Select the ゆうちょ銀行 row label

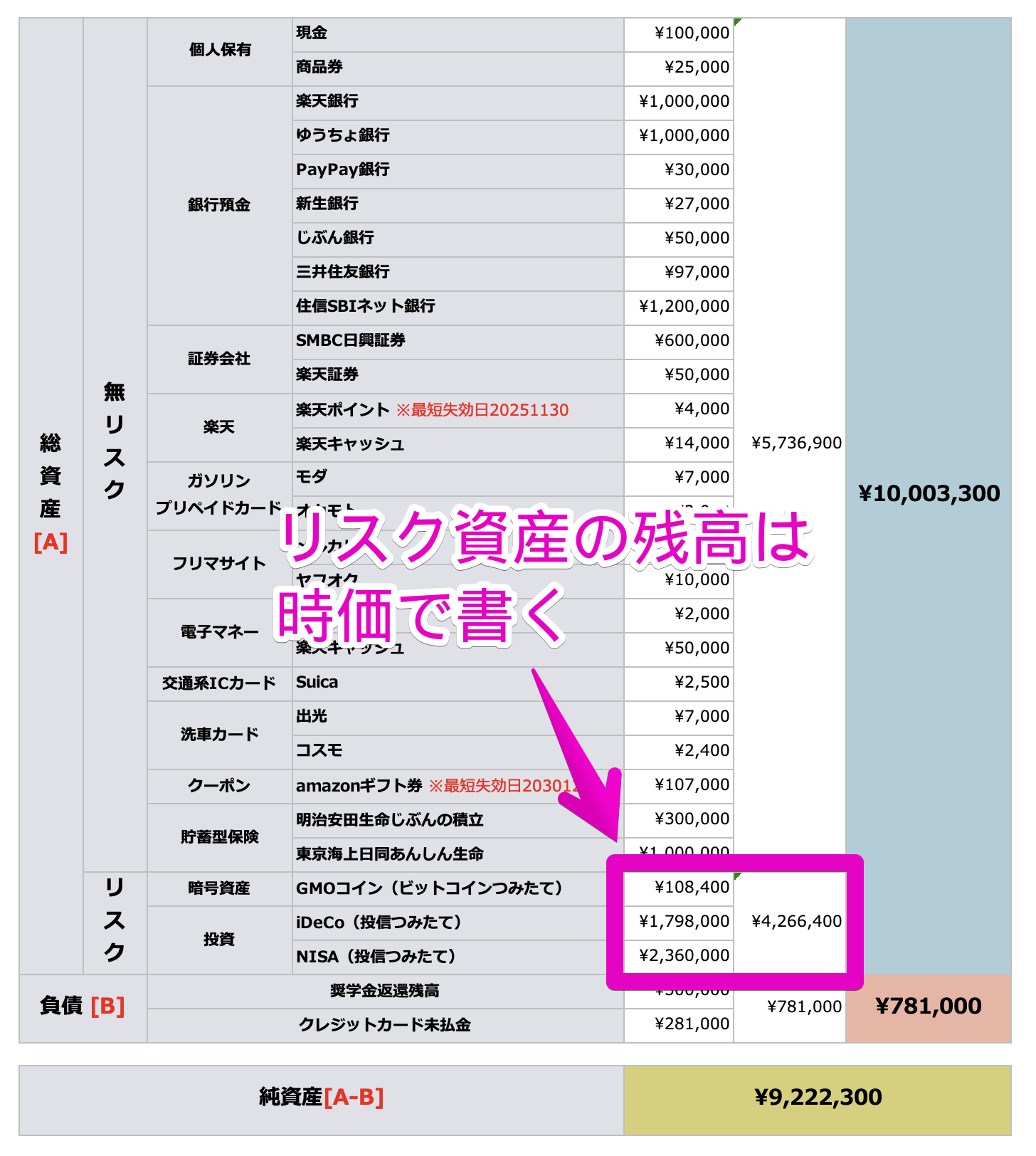click(457, 136)
